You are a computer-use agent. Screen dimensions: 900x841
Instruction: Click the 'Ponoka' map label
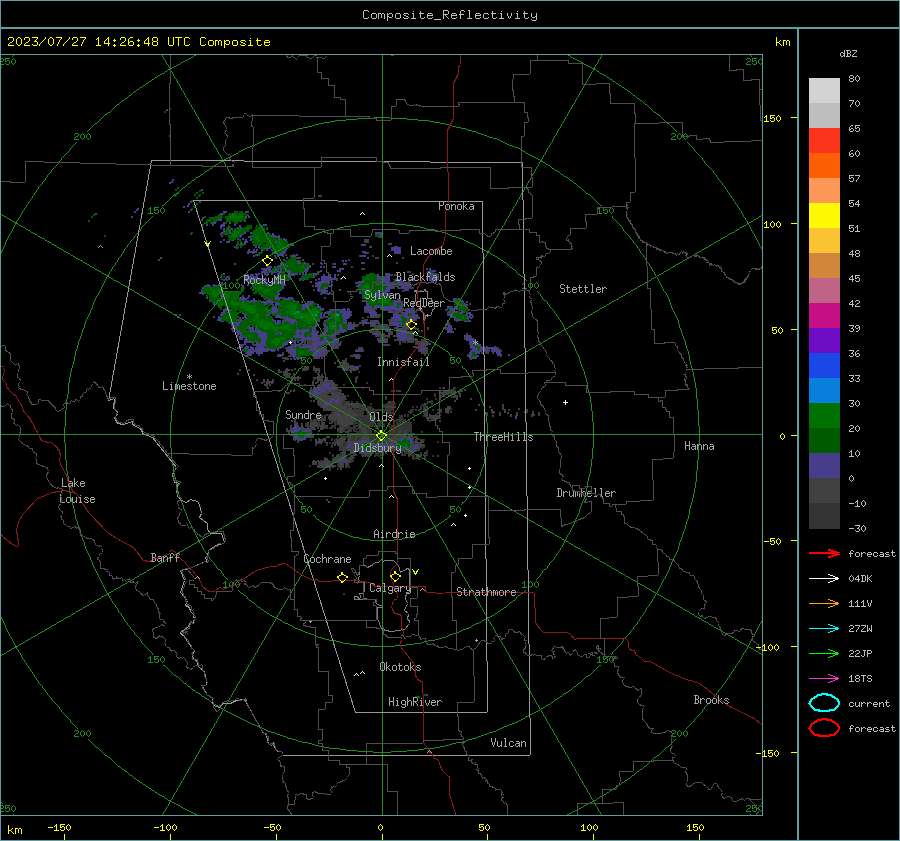click(x=456, y=206)
